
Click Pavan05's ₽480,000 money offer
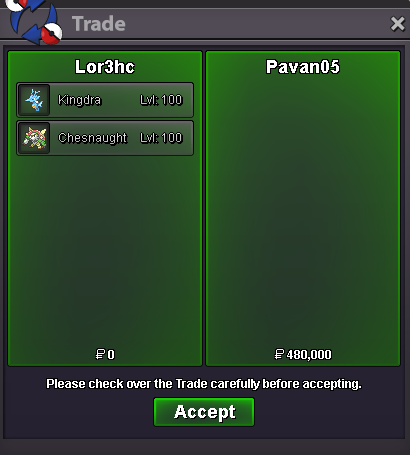point(303,354)
